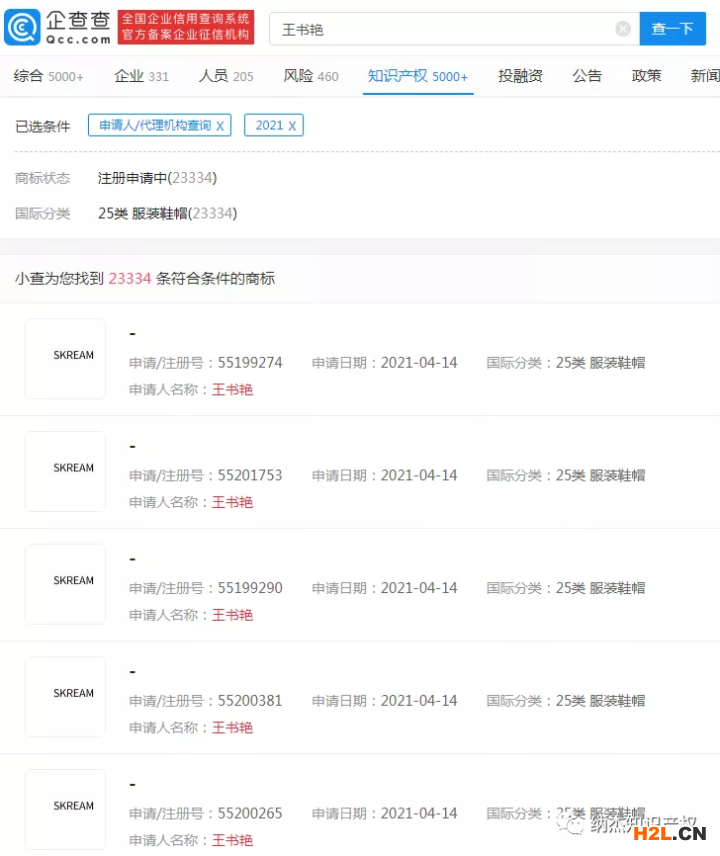
Task: Click into the search input field
Action: 440,29
